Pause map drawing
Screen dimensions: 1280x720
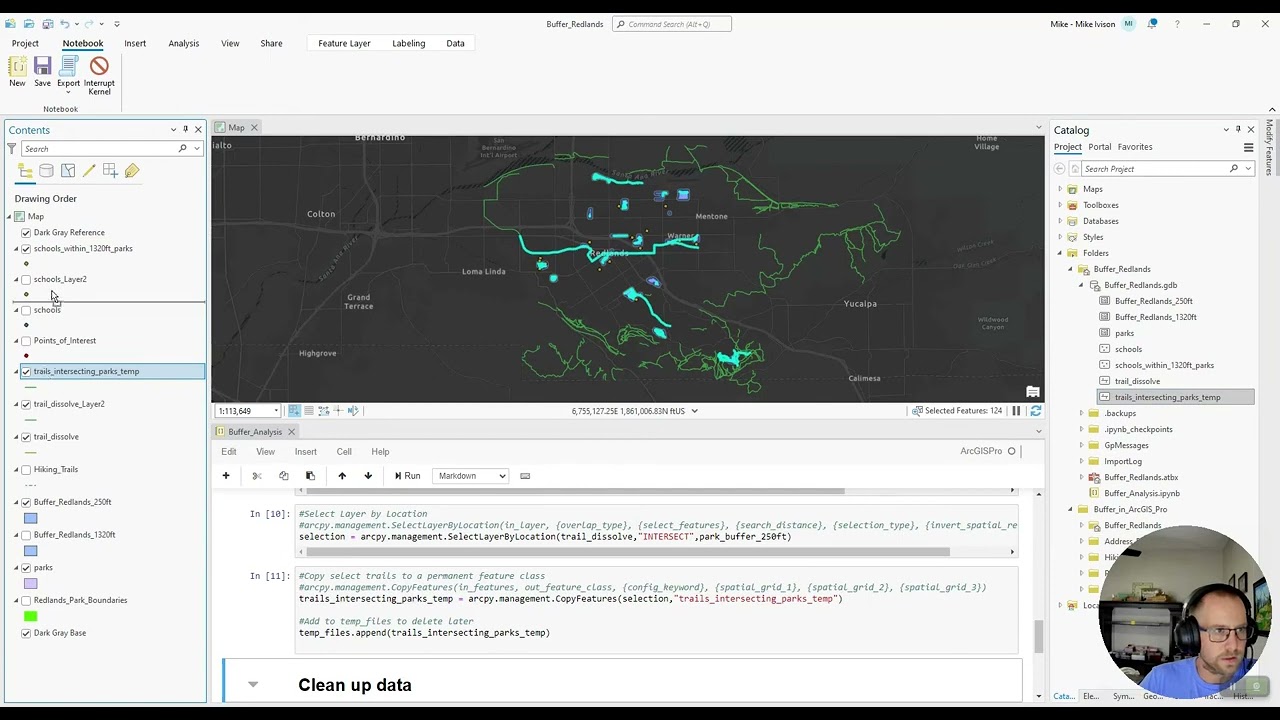point(1016,411)
